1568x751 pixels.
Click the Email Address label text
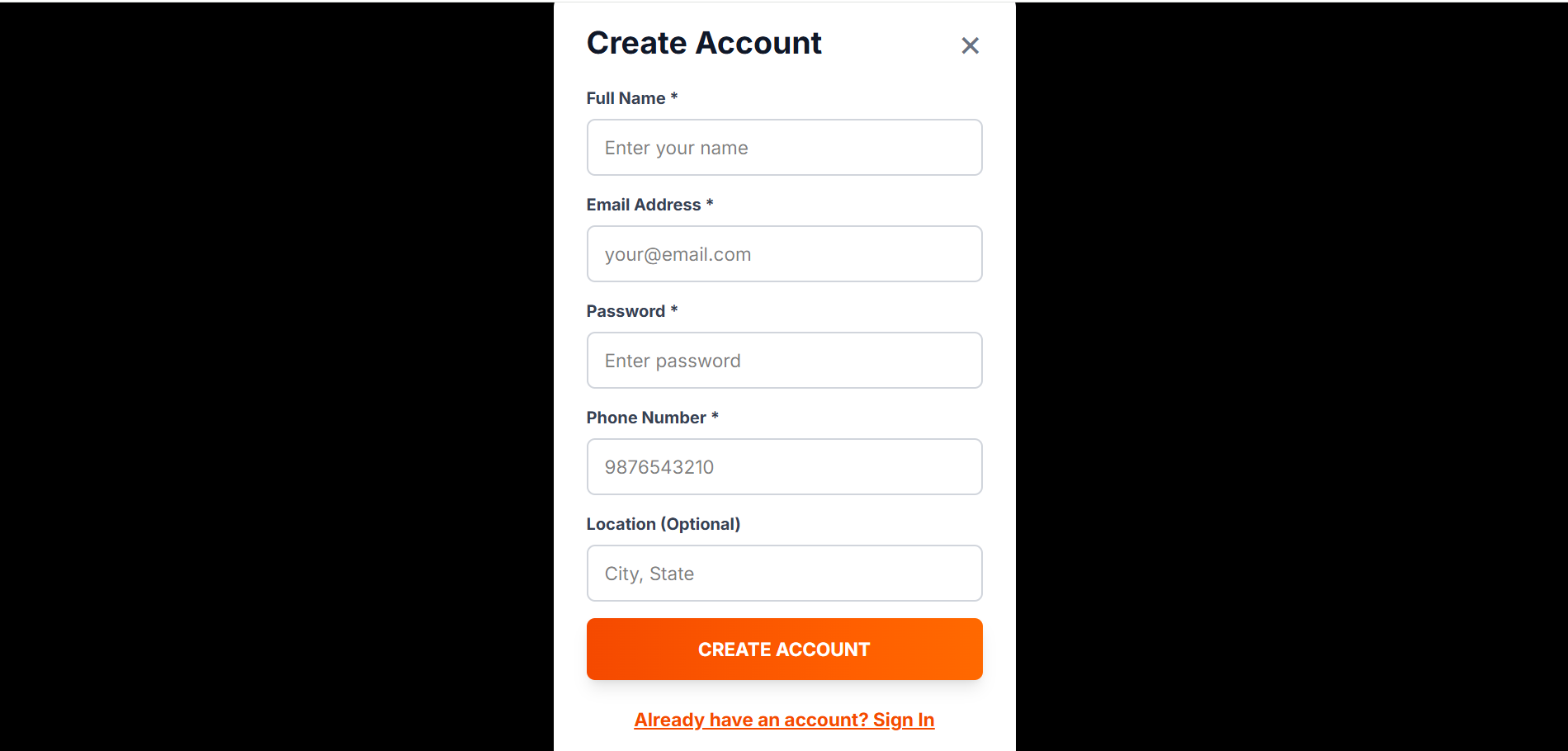643,205
